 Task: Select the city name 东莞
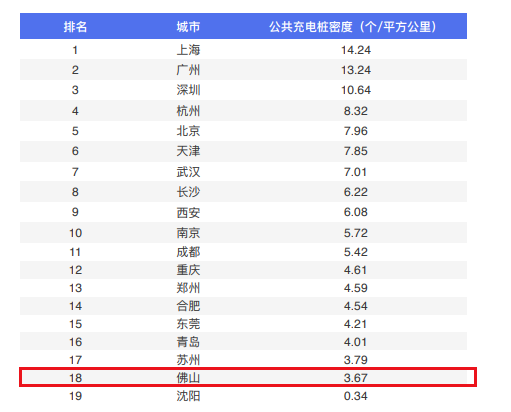[188, 324]
